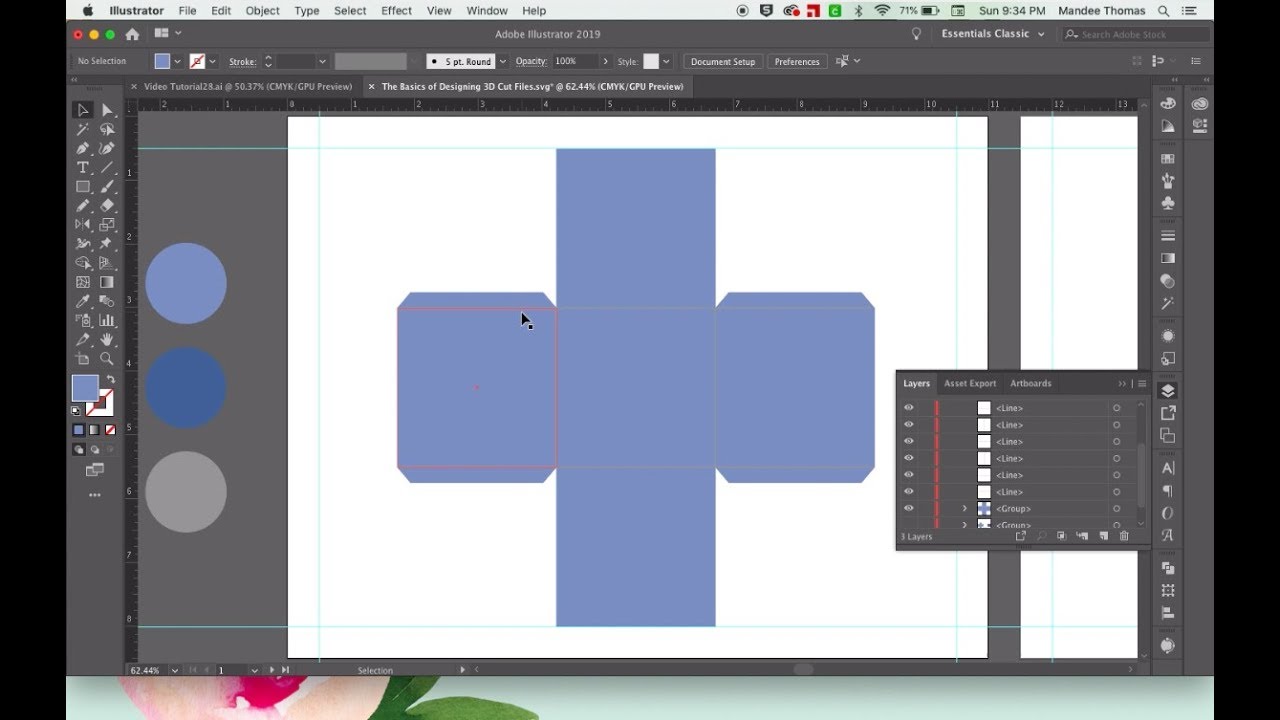The image size is (1280, 720).
Task: Select the Magic Wand tool
Action: tap(83, 129)
